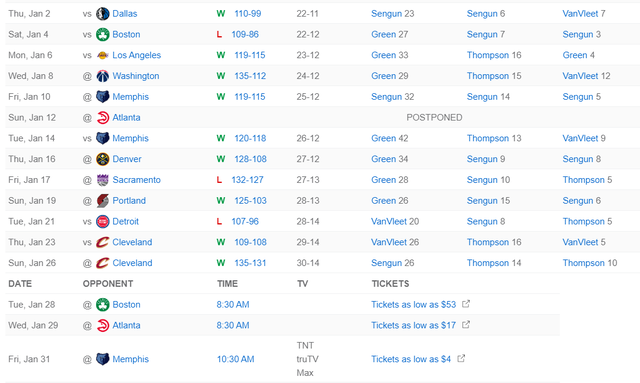640x383 pixels.
Task: Open external link icon for $53 Boston tickets
Action: (466, 304)
